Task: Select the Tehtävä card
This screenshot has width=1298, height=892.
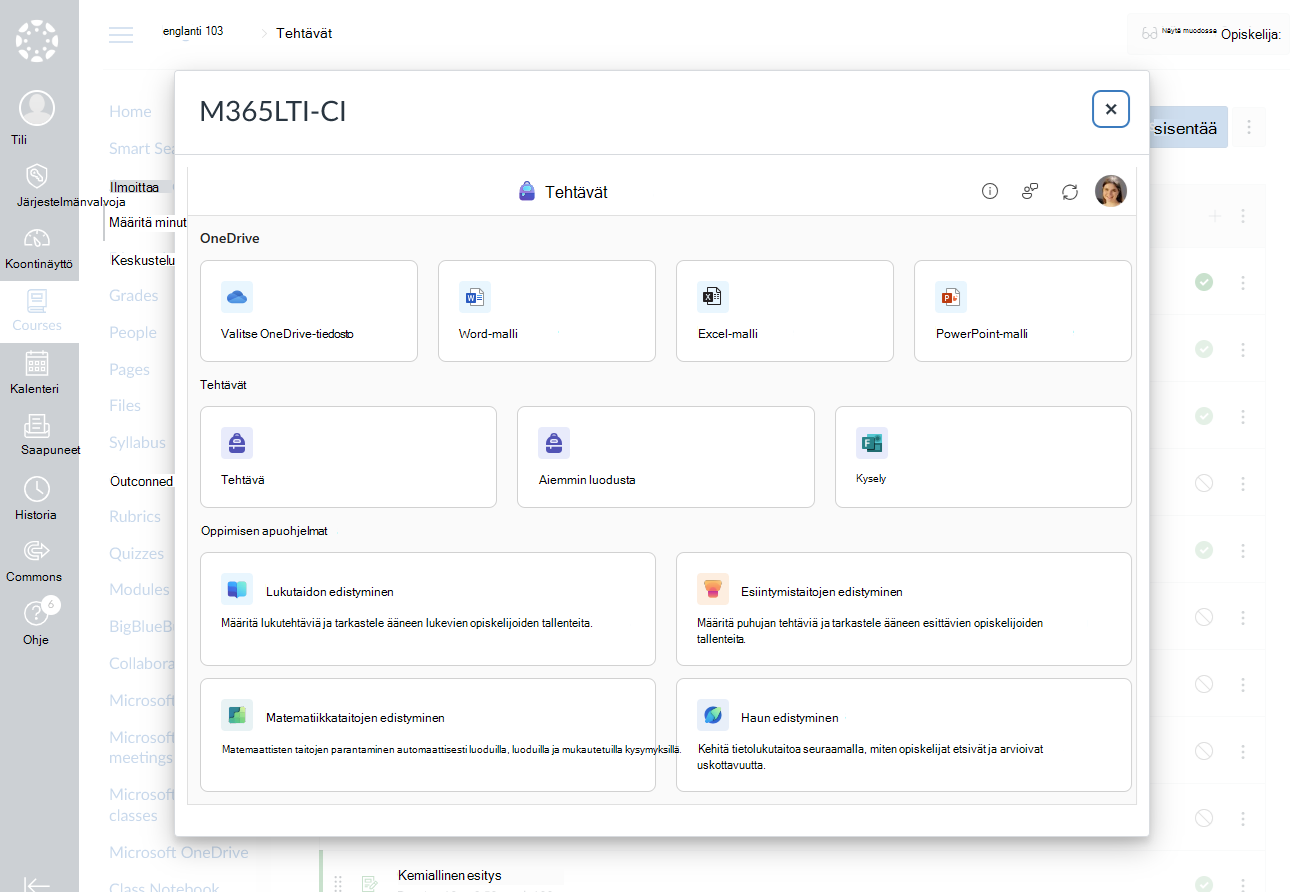Action: [348, 457]
